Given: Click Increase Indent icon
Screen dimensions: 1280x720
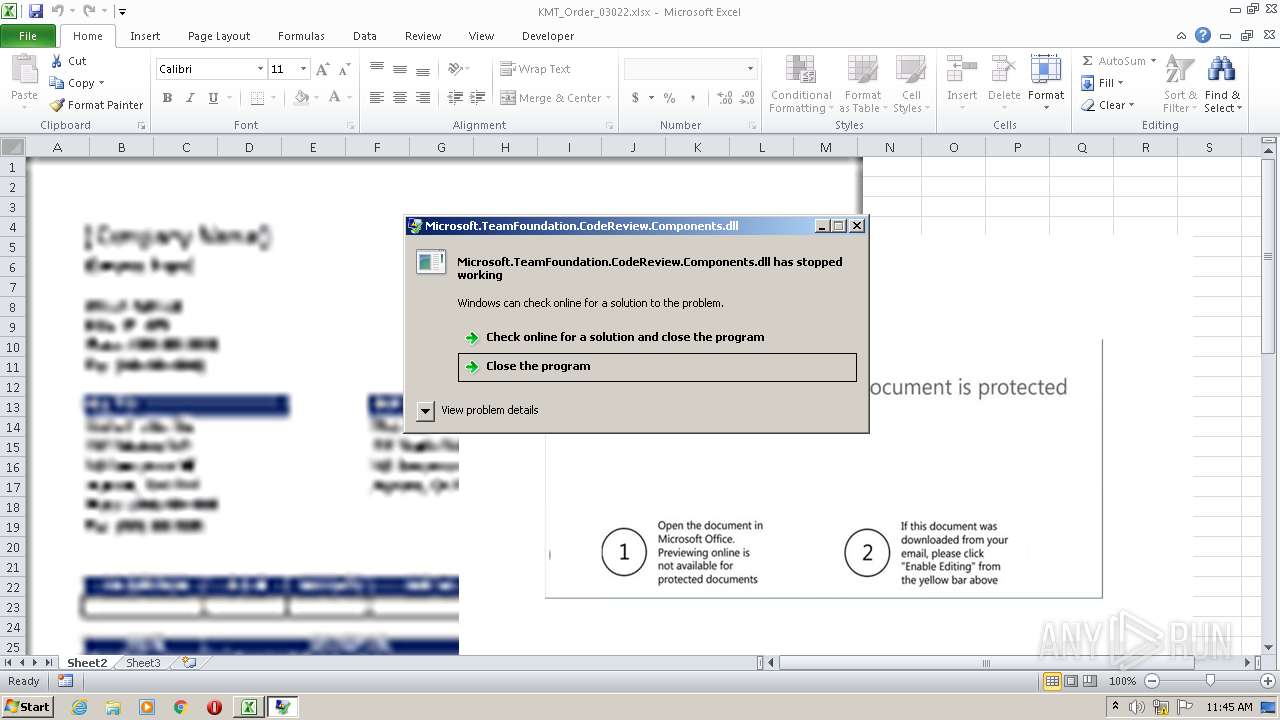Looking at the screenshot, I should [x=478, y=98].
